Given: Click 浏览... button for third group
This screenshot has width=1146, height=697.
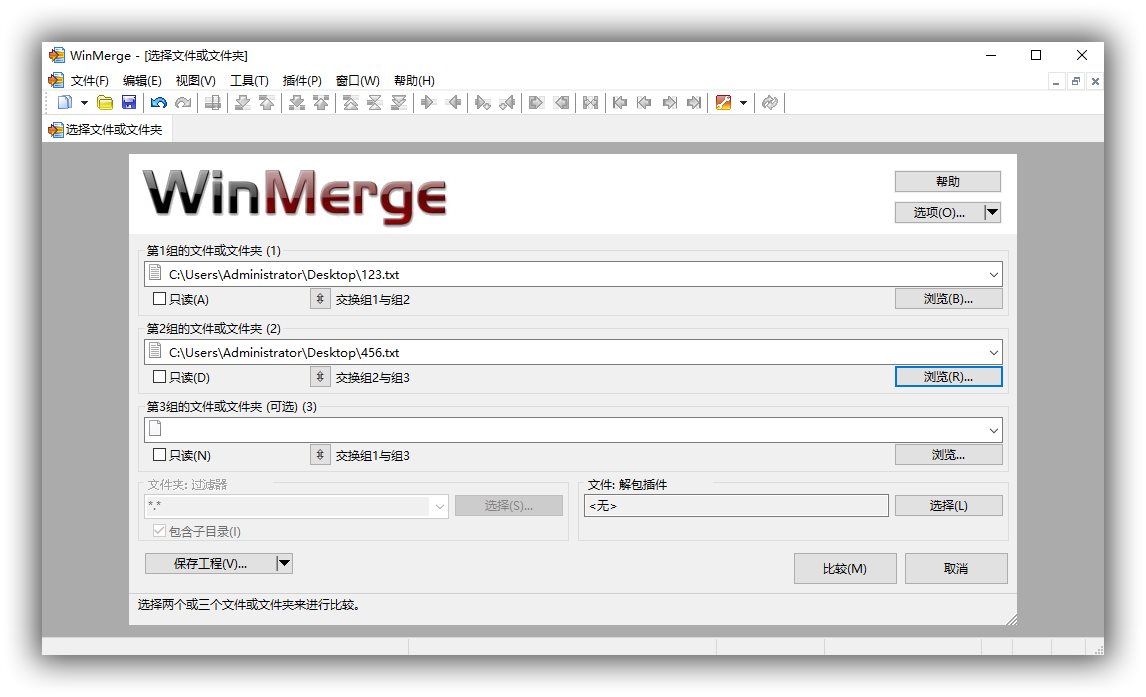Looking at the screenshot, I should [x=948, y=455].
